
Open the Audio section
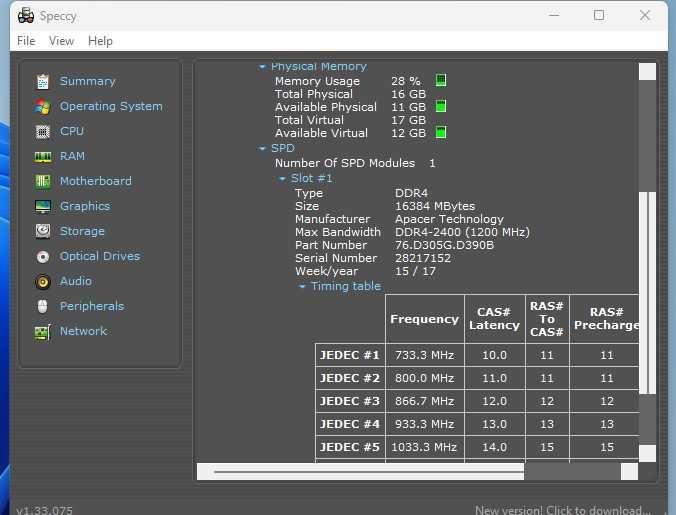[x=76, y=281]
